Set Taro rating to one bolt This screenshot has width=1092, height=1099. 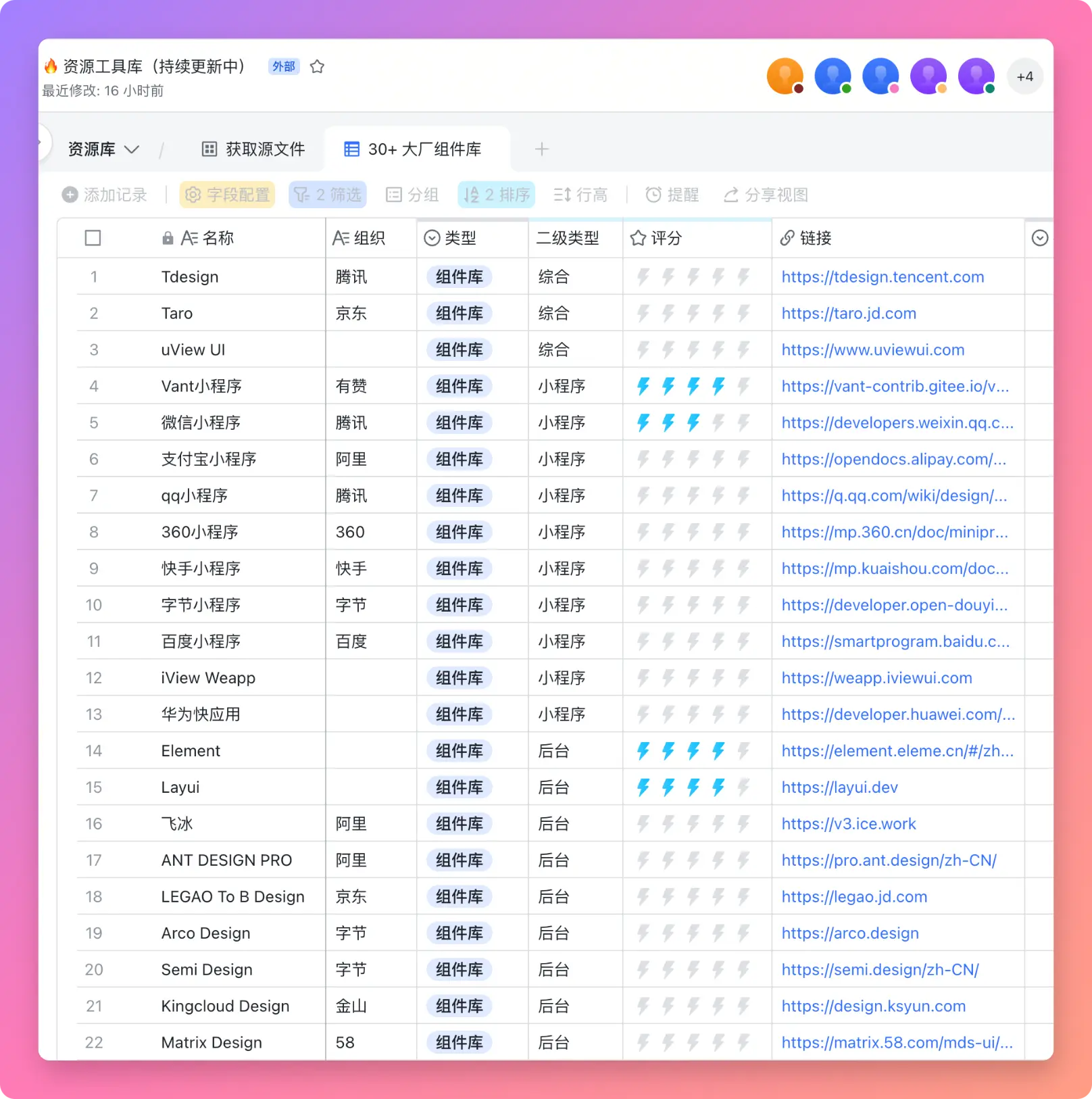[x=643, y=314]
